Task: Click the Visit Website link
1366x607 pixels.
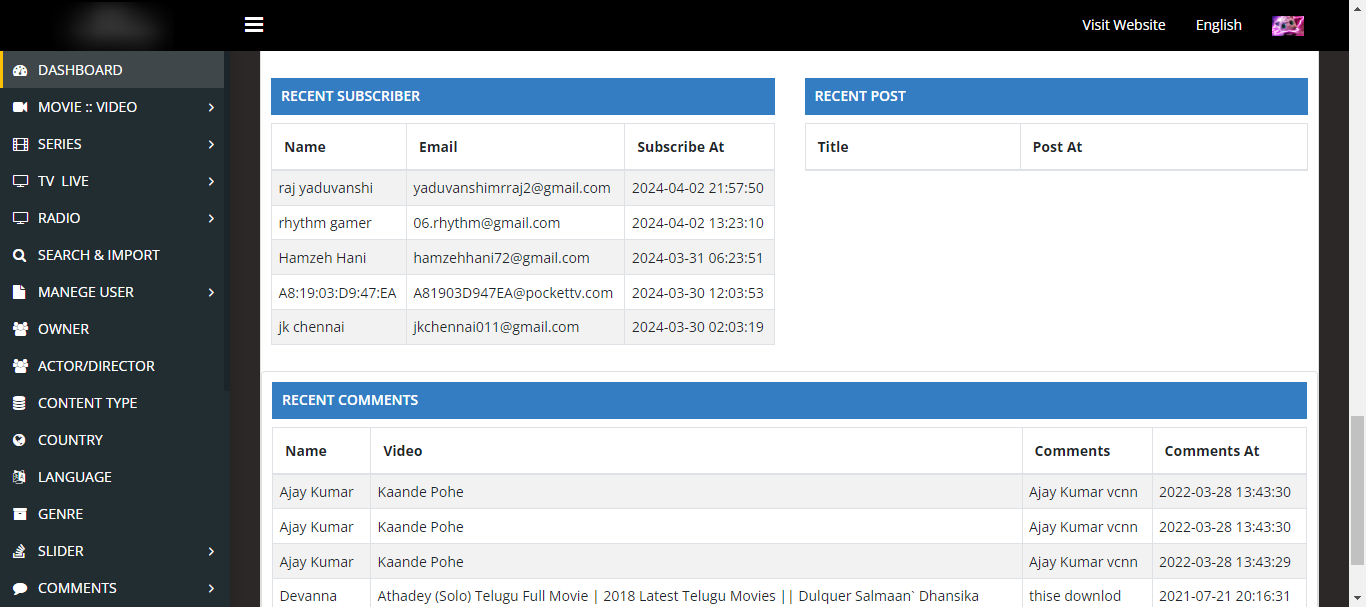Action: pos(1123,25)
